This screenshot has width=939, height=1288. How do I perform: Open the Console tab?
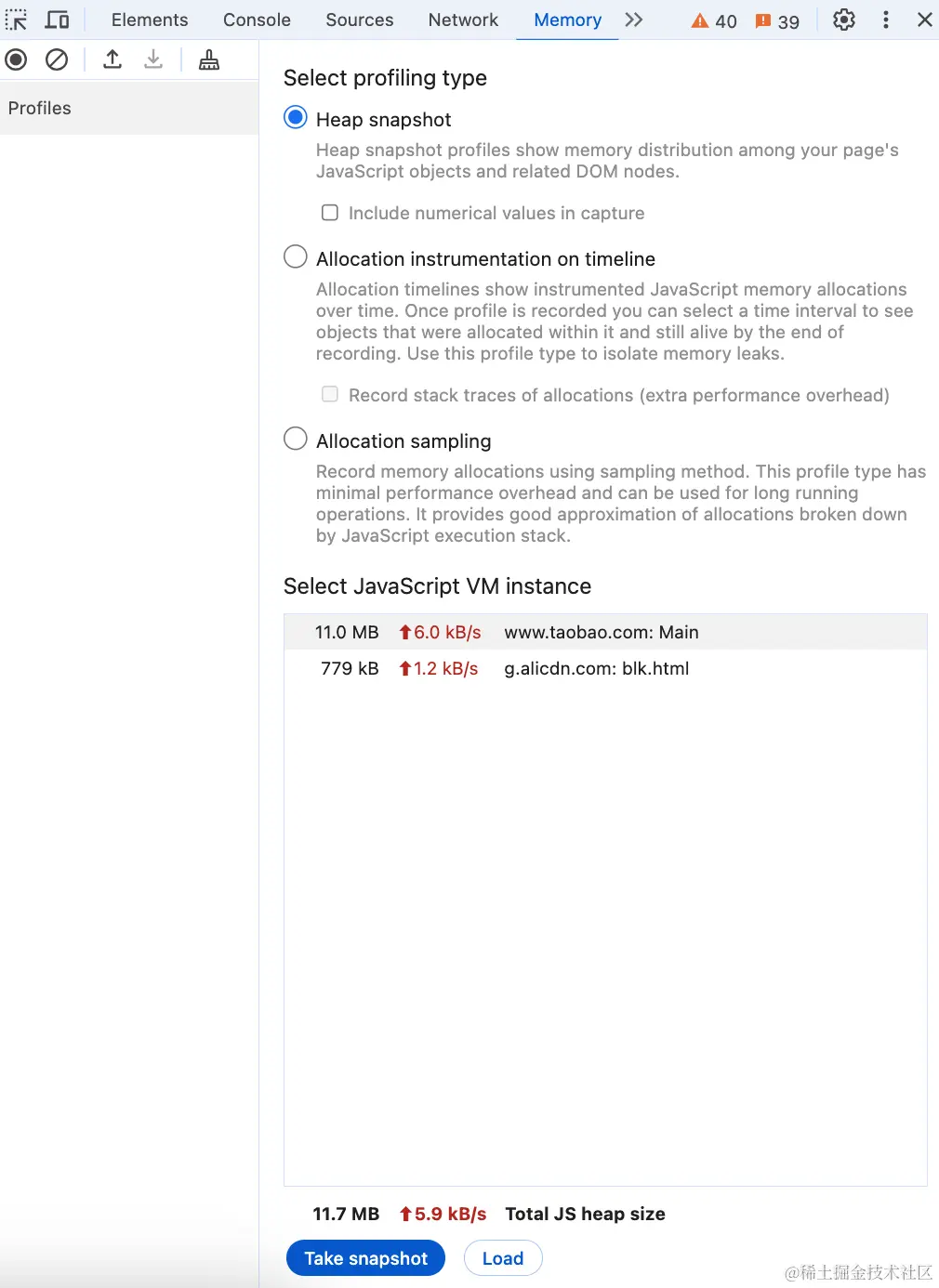pyautogui.click(x=257, y=20)
